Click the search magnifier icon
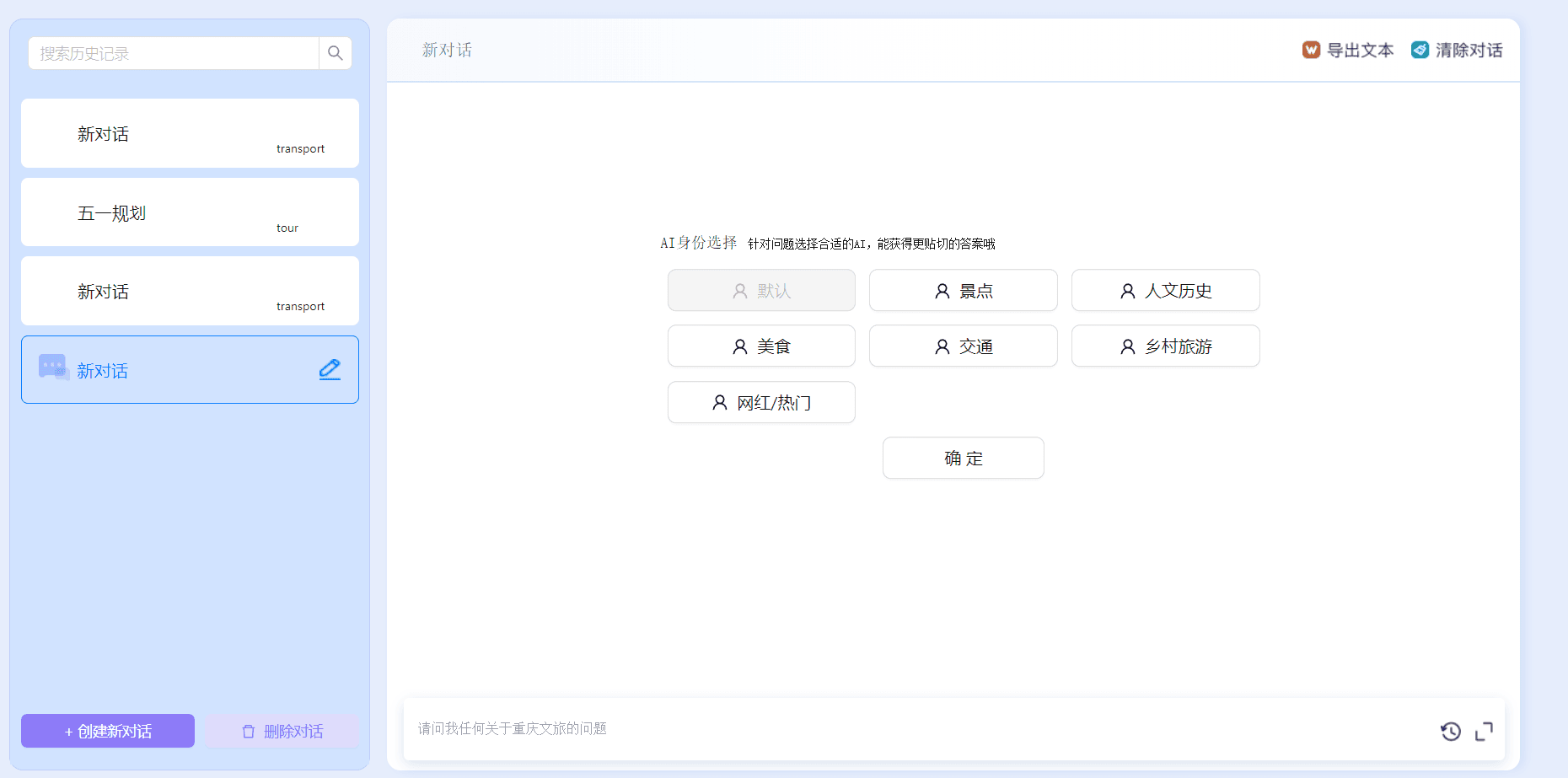Image resolution: width=1568 pixels, height=778 pixels. [335, 53]
